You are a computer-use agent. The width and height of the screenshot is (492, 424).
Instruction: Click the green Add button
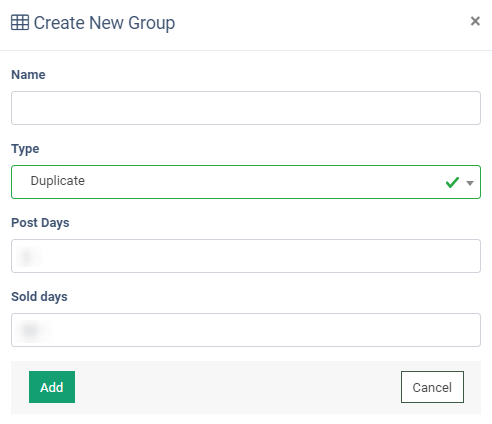tap(52, 387)
